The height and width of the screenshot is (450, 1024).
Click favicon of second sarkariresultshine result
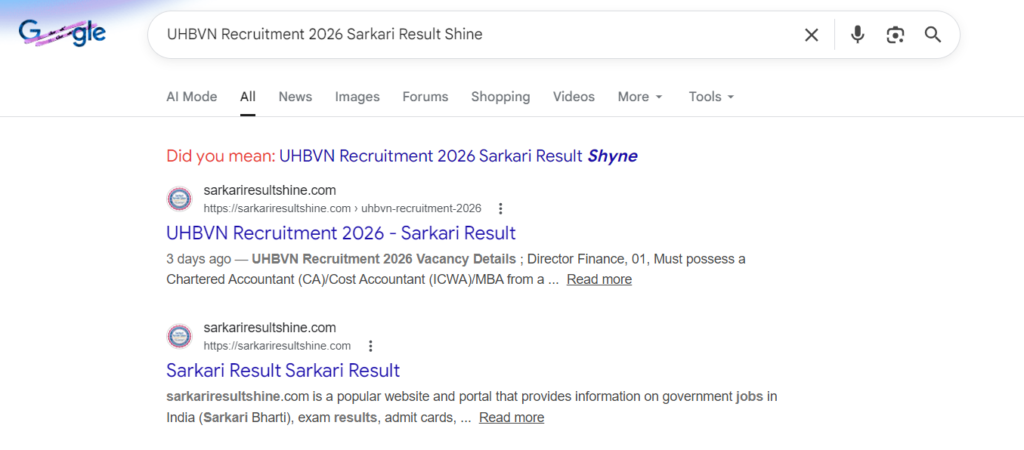(x=179, y=336)
